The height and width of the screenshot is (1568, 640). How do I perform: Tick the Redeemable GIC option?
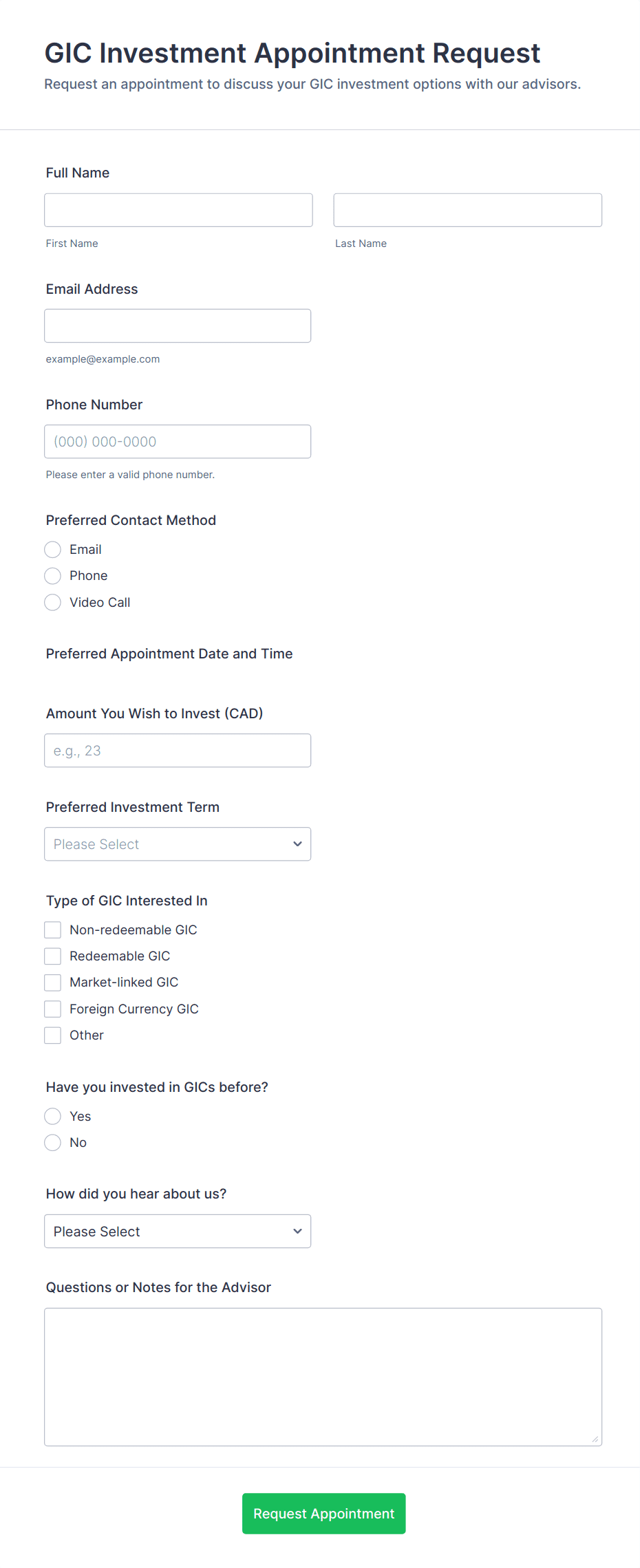pos(53,956)
